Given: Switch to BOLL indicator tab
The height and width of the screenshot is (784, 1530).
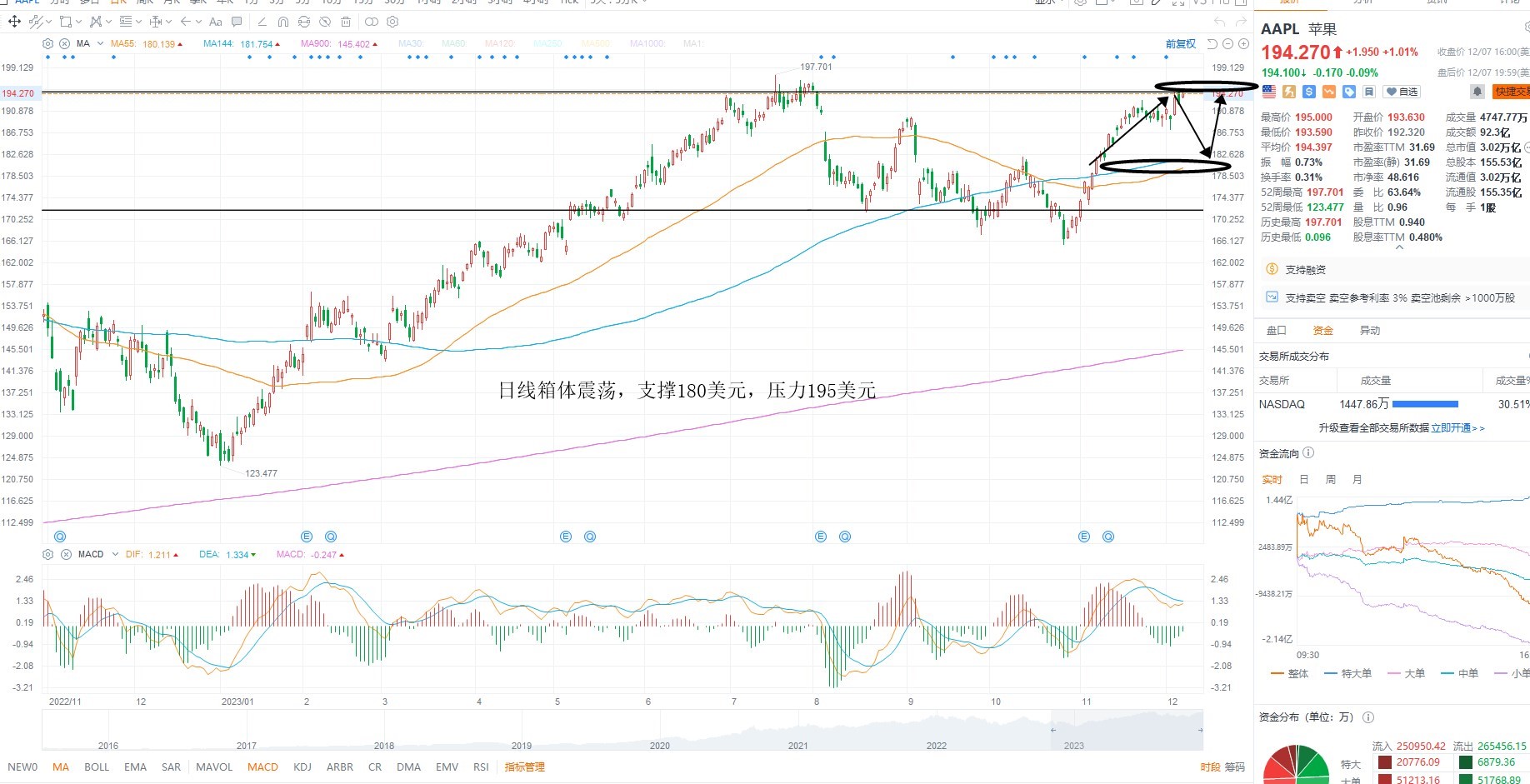Looking at the screenshot, I should click(97, 767).
